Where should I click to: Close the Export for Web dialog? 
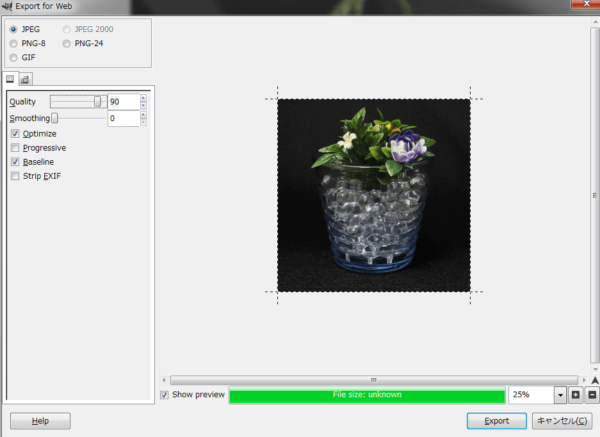click(585, 4)
